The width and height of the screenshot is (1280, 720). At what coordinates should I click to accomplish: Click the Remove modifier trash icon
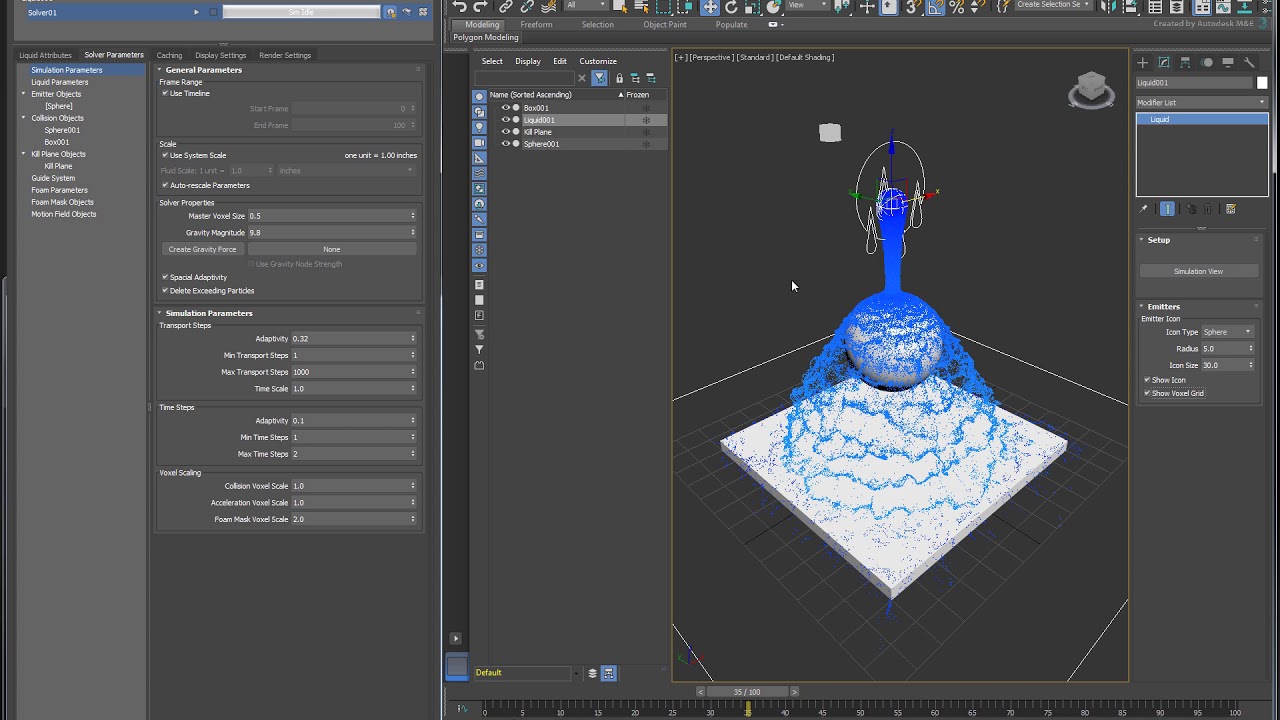click(x=1207, y=208)
